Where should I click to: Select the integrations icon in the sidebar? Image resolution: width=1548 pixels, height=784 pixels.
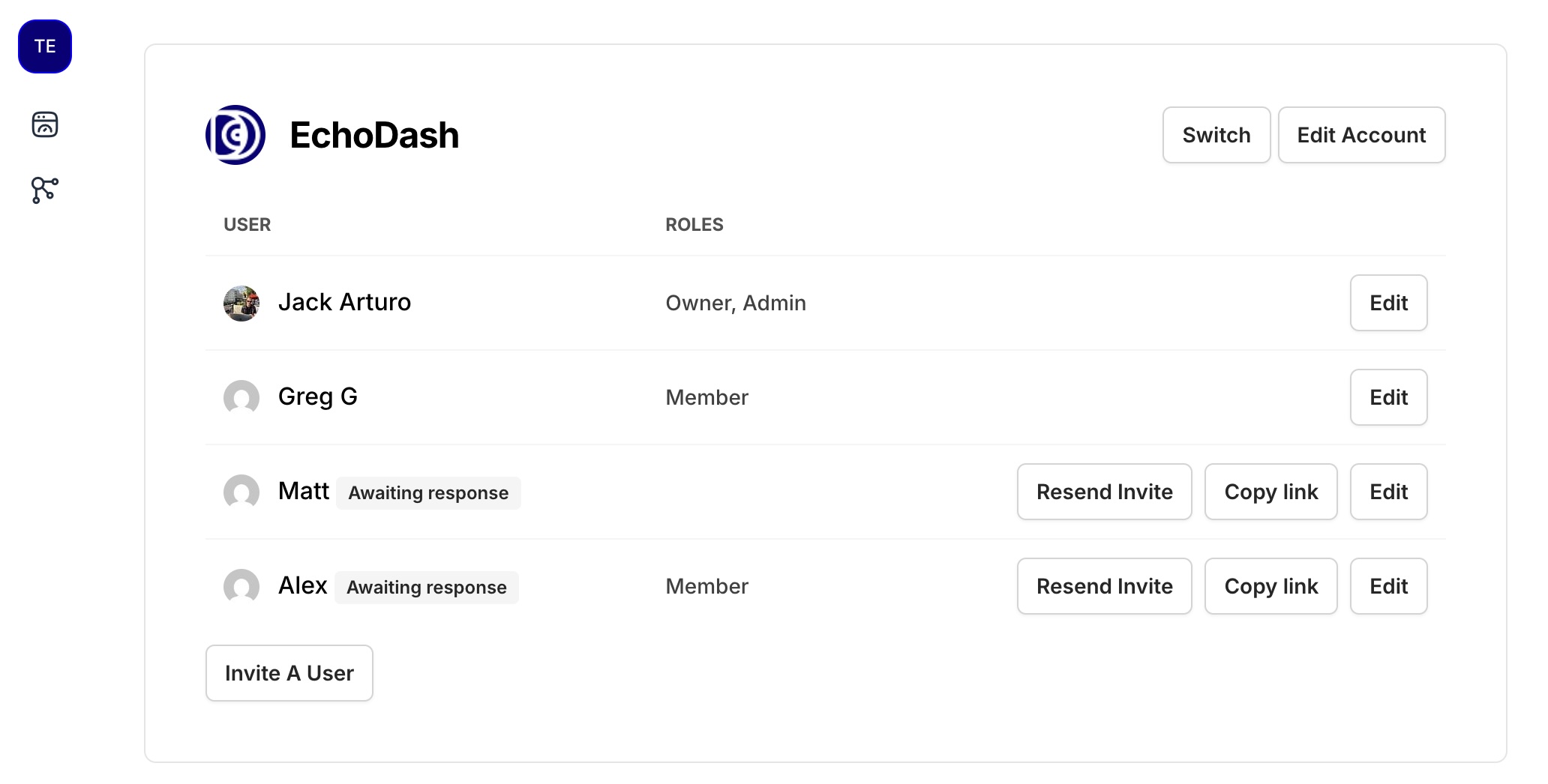click(44, 190)
